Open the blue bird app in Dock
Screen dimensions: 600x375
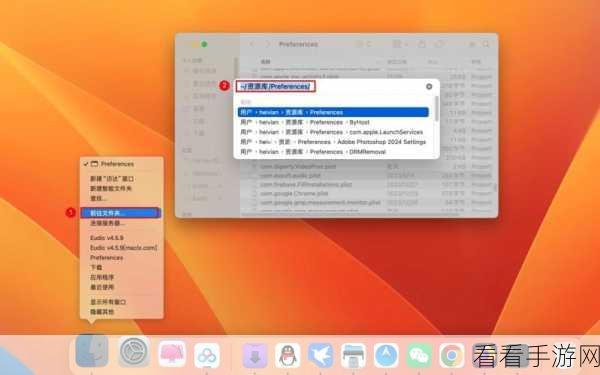321,355
